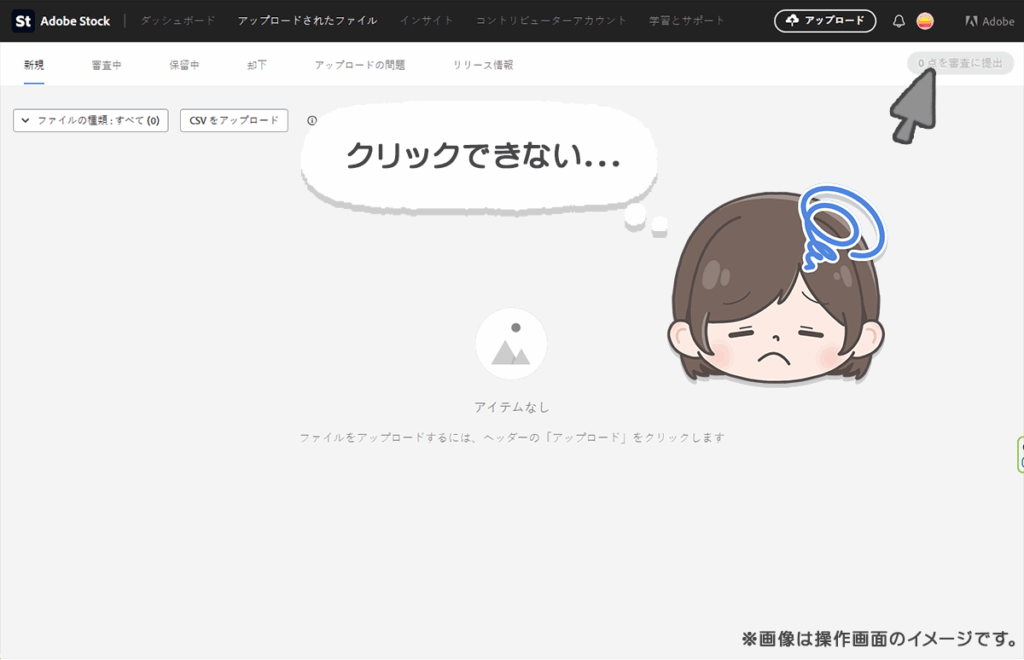Image resolution: width=1024 pixels, height=660 pixels.
Task: Click the ファイルをアップロードするには instruction text
Action: (x=512, y=437)
